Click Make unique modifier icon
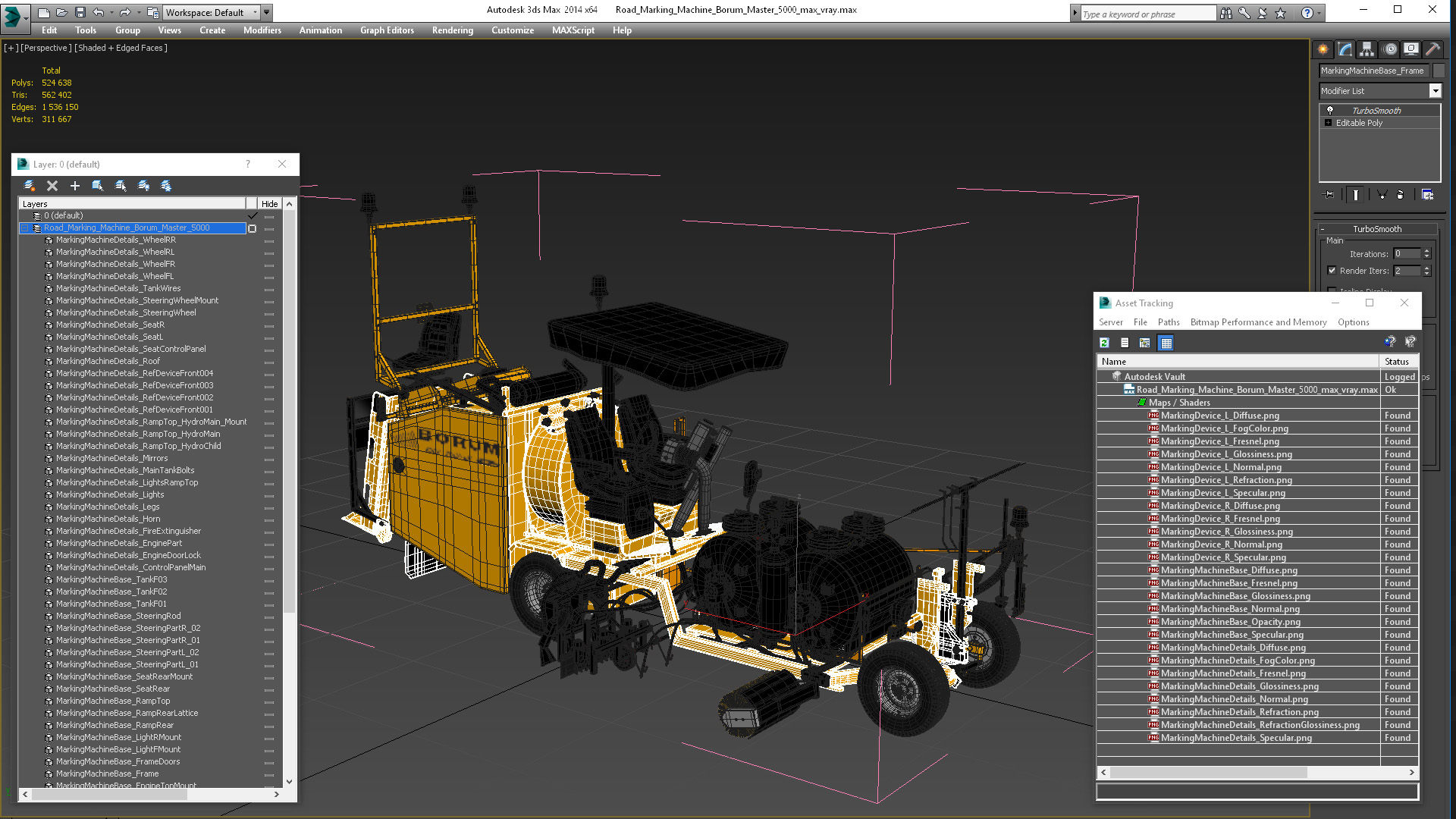Screen dimensions: 1456x819 [1382, 195]
